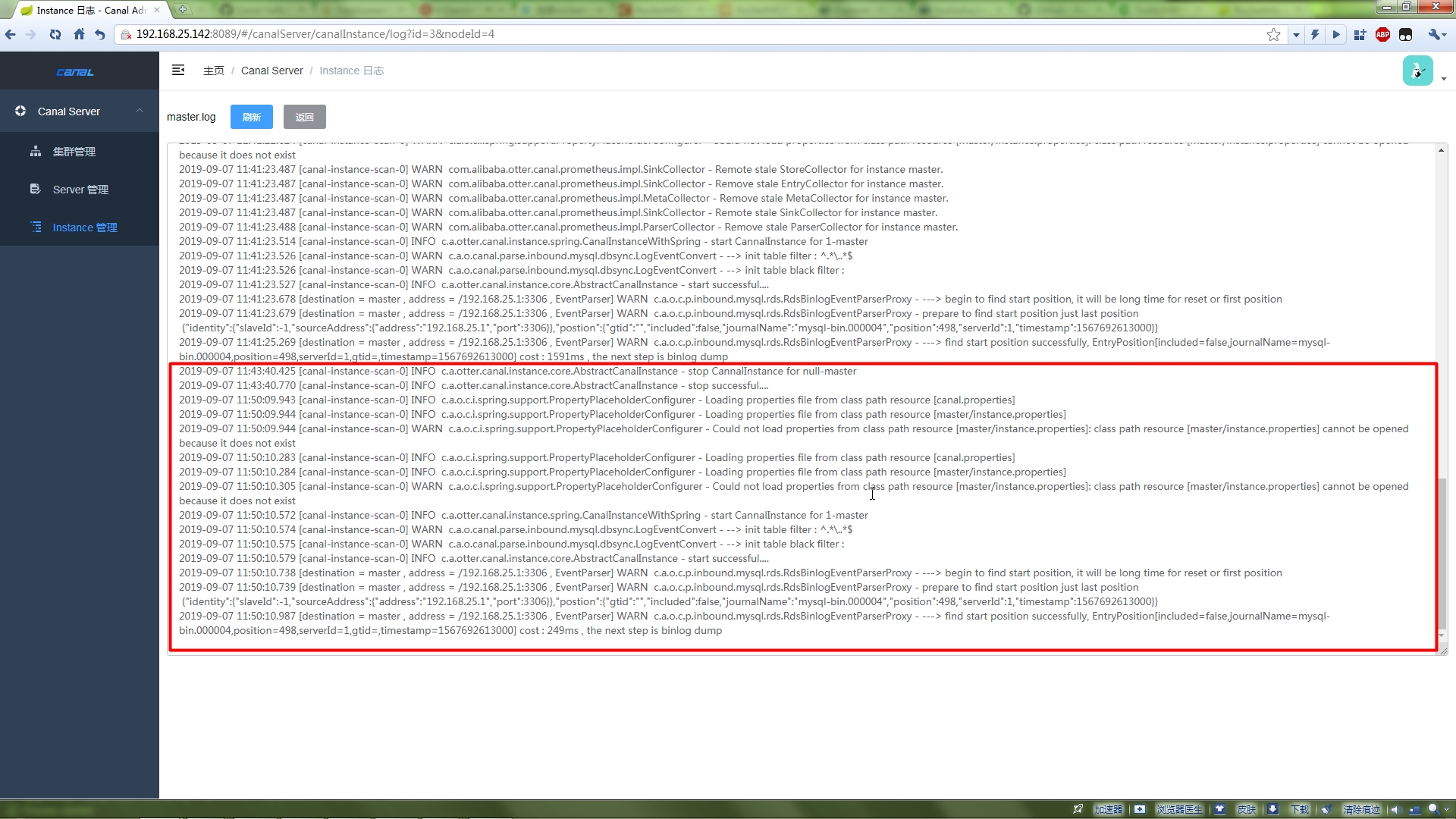The image size is (1456, 819).
Task: Toggle the sidebar hamburger icon
Action: (178, 70)
